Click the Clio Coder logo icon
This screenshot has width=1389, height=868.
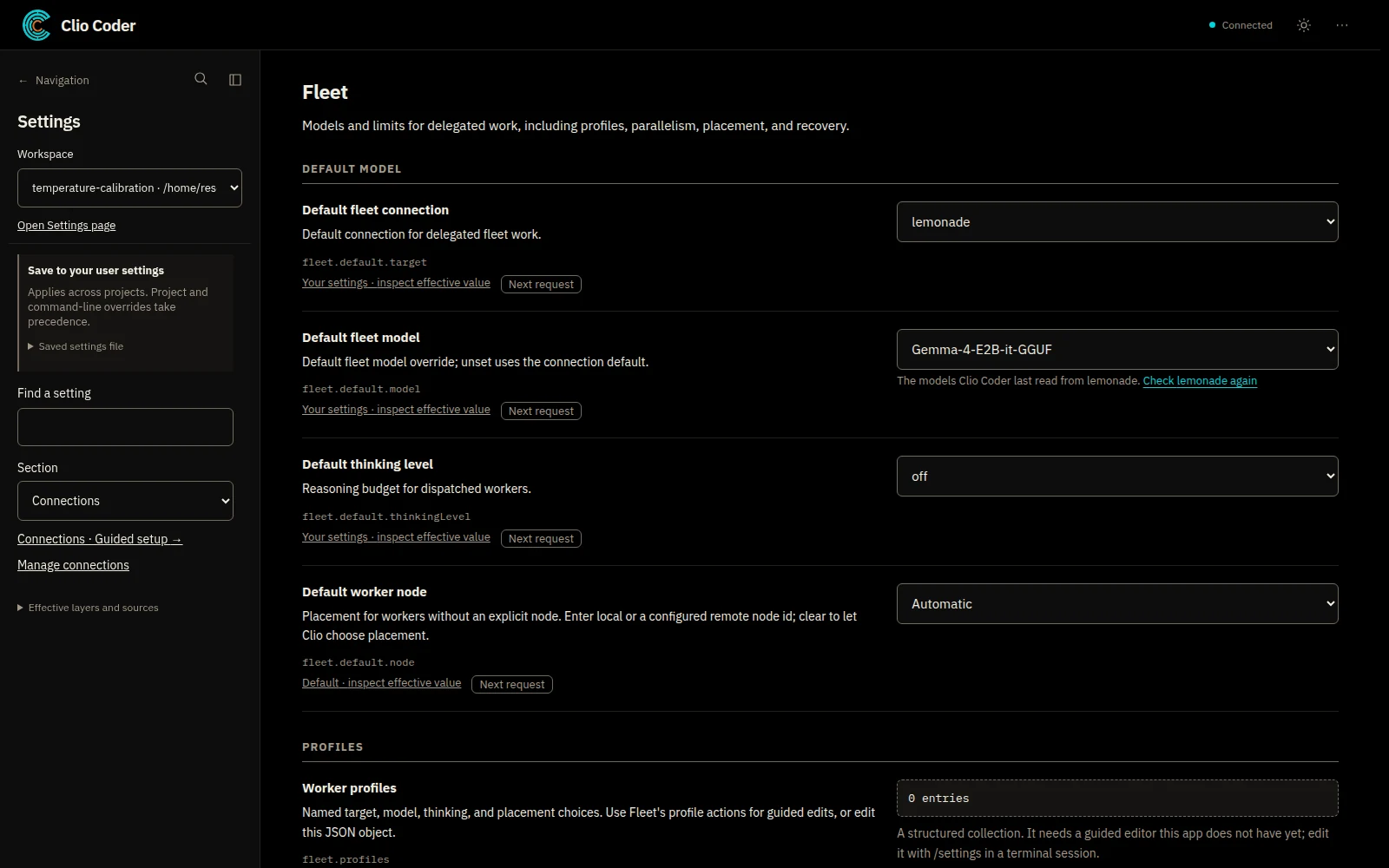(x=36, y=25)
